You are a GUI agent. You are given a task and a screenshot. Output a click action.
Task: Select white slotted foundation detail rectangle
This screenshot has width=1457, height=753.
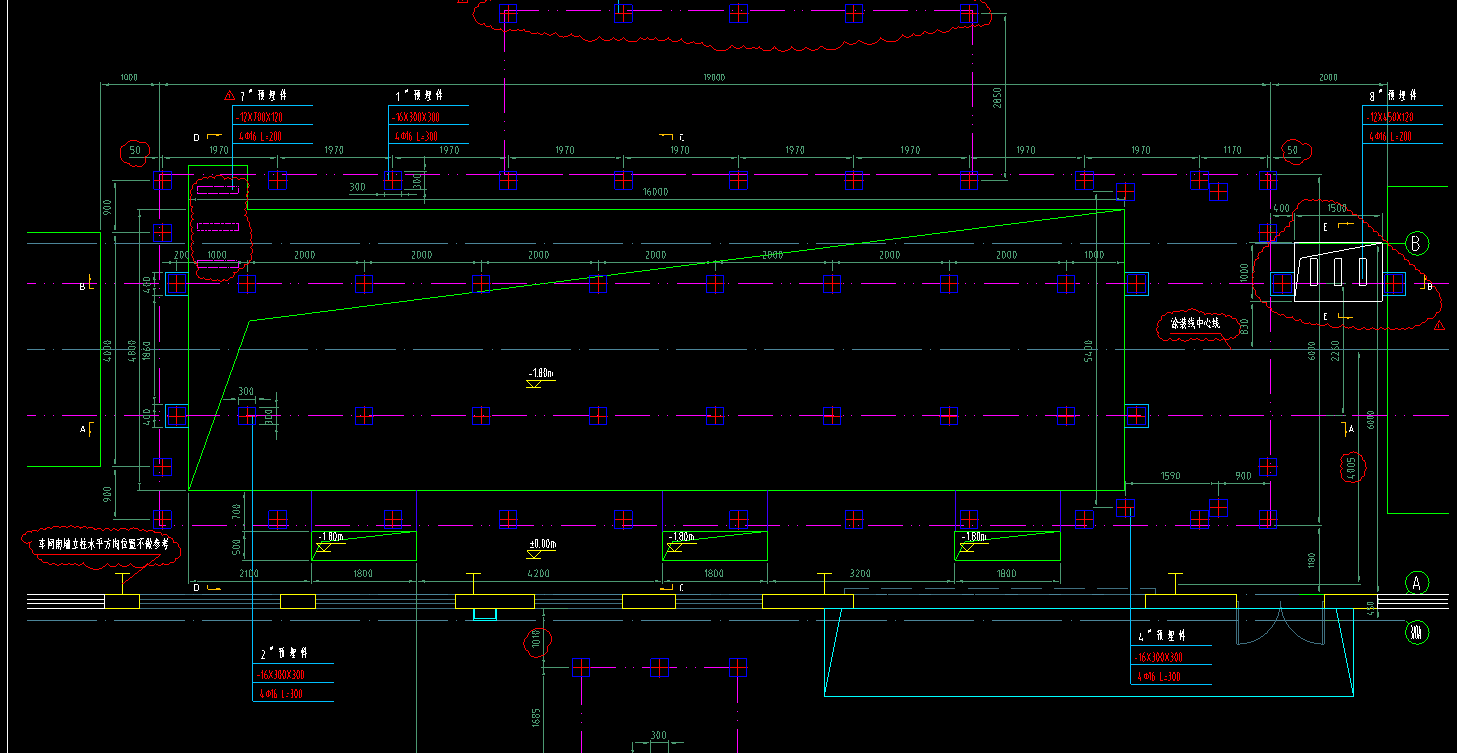click(1338, 272)
